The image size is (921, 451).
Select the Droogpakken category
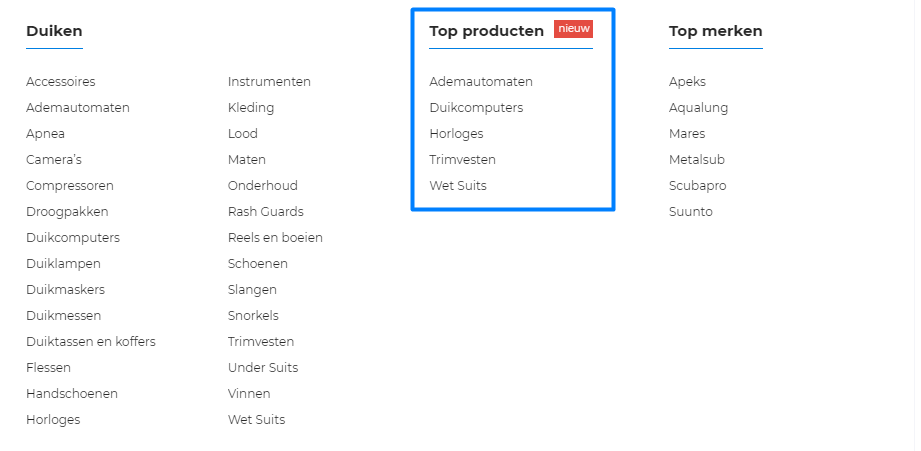tap(67, 211)
